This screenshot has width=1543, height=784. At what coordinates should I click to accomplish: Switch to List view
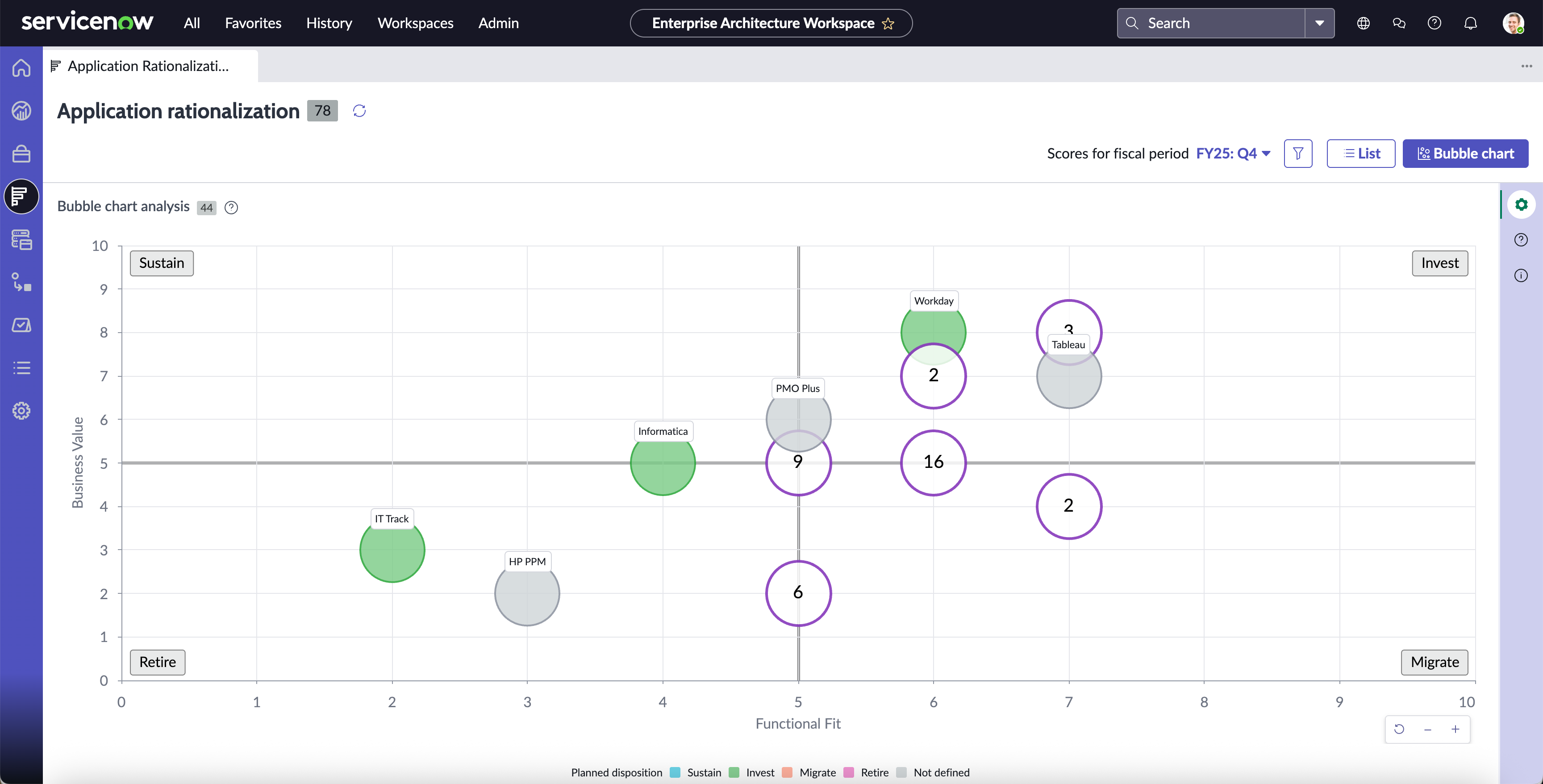tap(1361, 154)
